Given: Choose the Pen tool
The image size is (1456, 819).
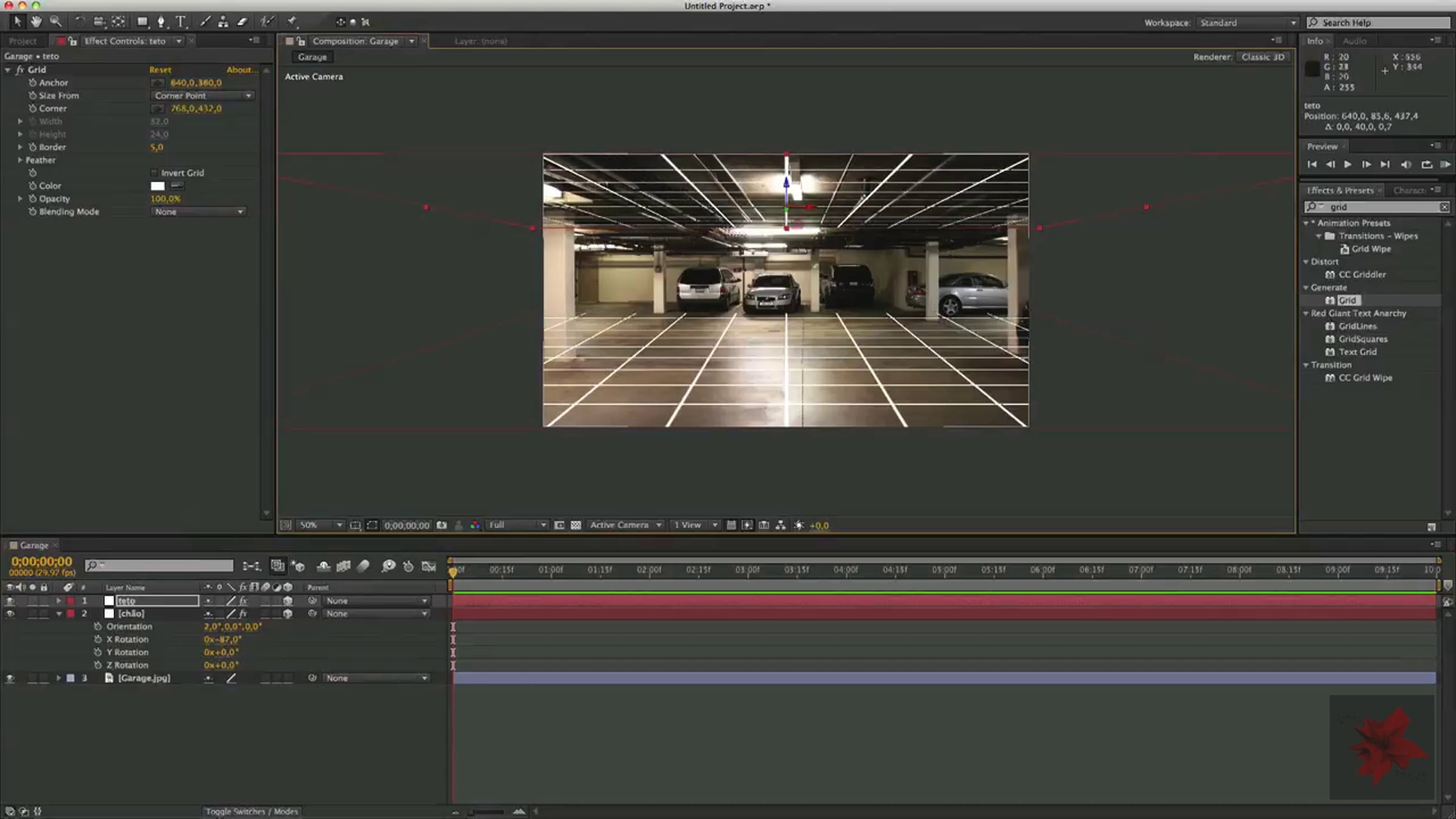Looking at the screenshot, I should point(161,22).
